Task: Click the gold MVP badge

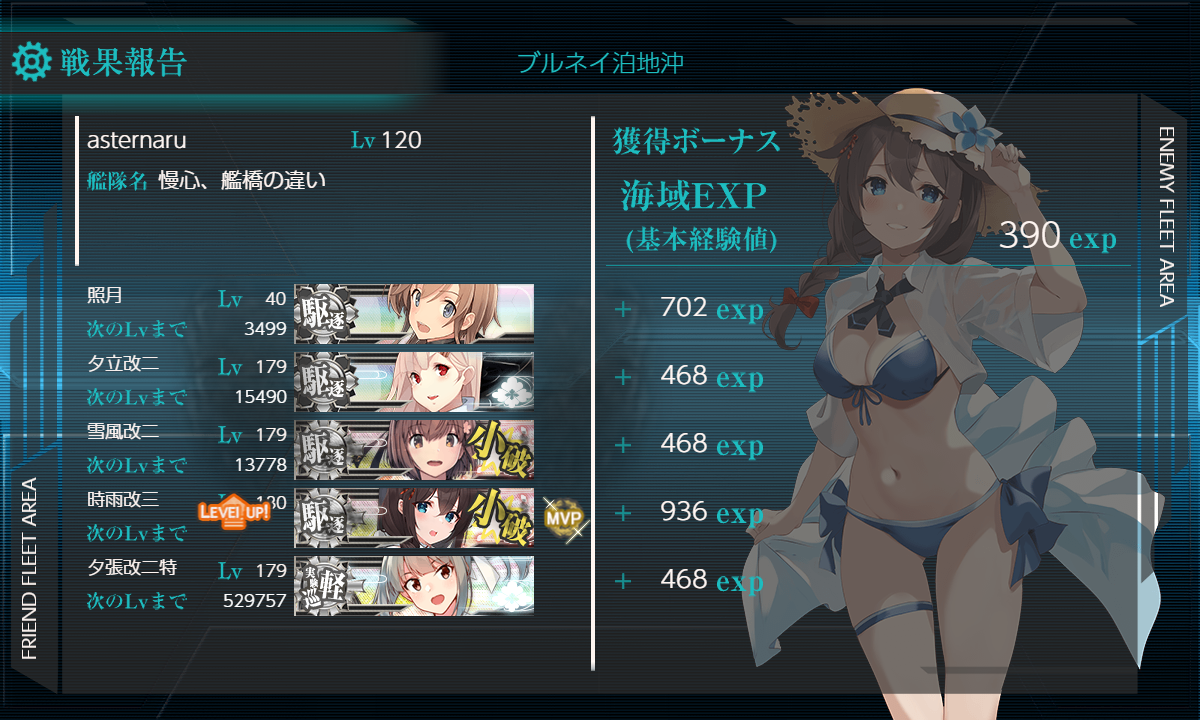Action: pyautogui.click(x=564, y=518)
